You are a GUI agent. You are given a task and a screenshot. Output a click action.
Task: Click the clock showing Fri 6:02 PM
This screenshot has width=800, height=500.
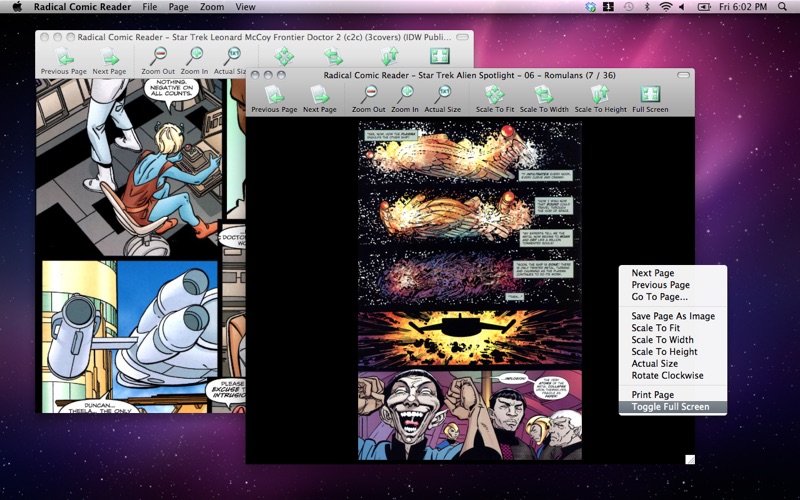point(743,7)
